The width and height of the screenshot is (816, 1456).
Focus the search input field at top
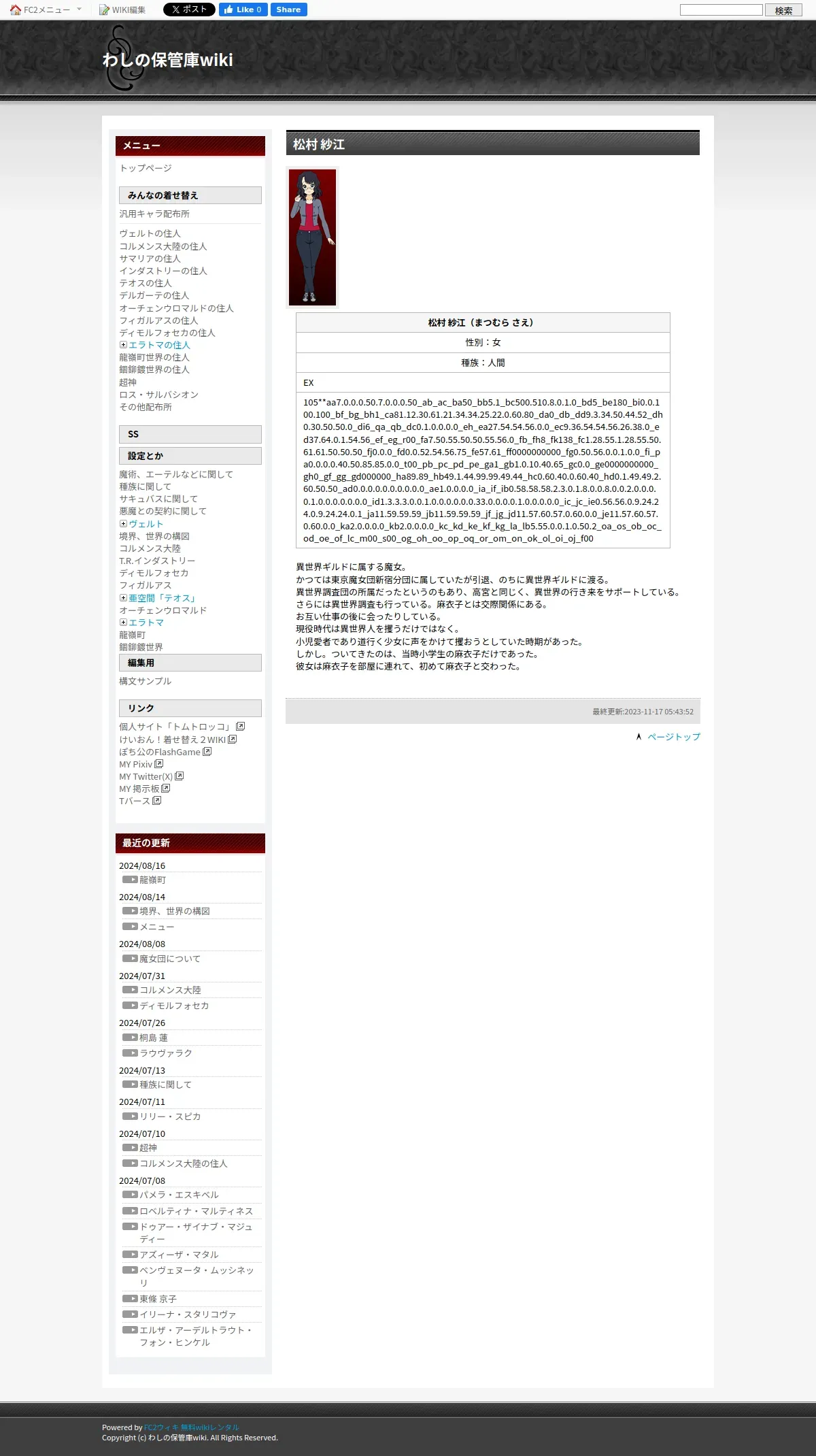721,10
